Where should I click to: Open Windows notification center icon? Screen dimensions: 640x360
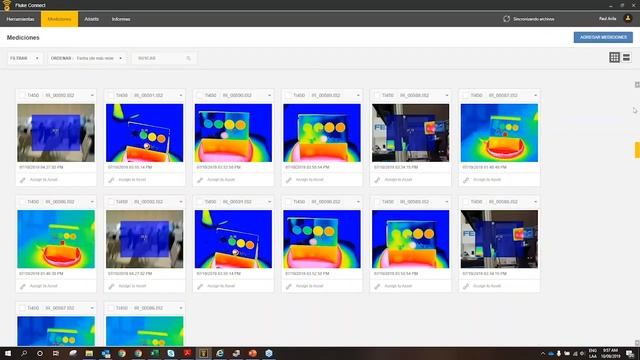[630, 353]
